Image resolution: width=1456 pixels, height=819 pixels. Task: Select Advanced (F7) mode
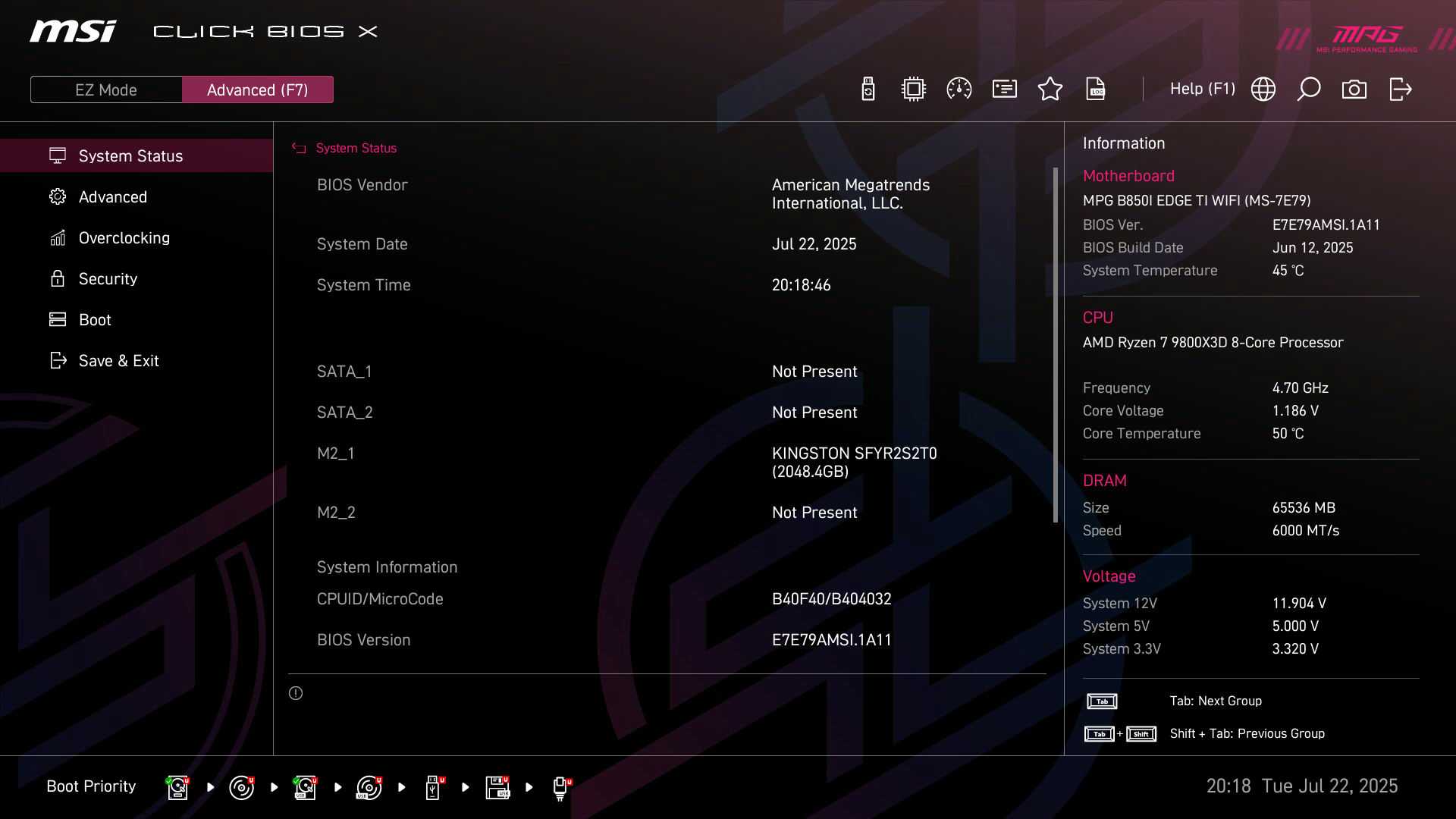point(257,89)
